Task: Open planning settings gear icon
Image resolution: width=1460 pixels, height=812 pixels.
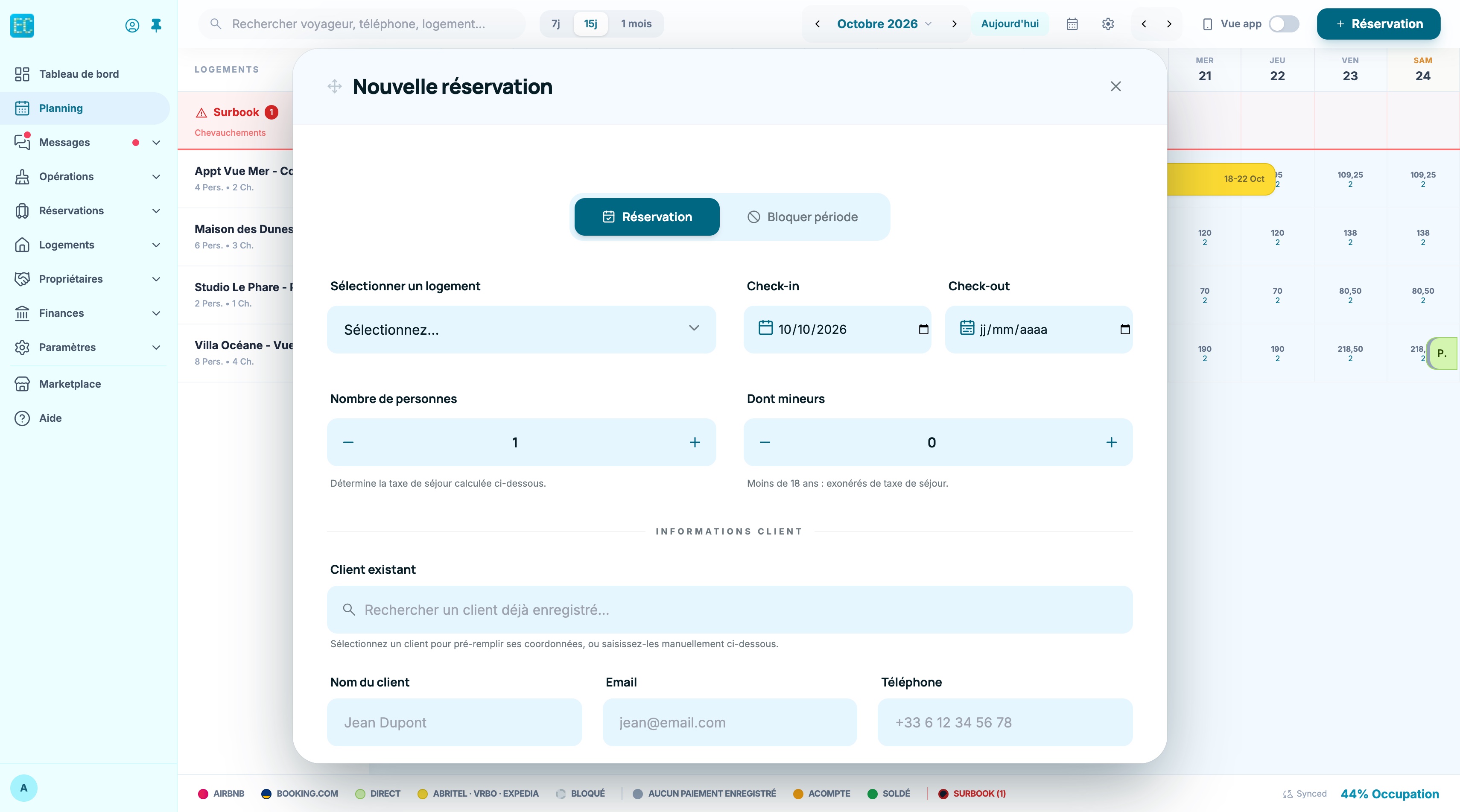Action: tap(1108, 24)
